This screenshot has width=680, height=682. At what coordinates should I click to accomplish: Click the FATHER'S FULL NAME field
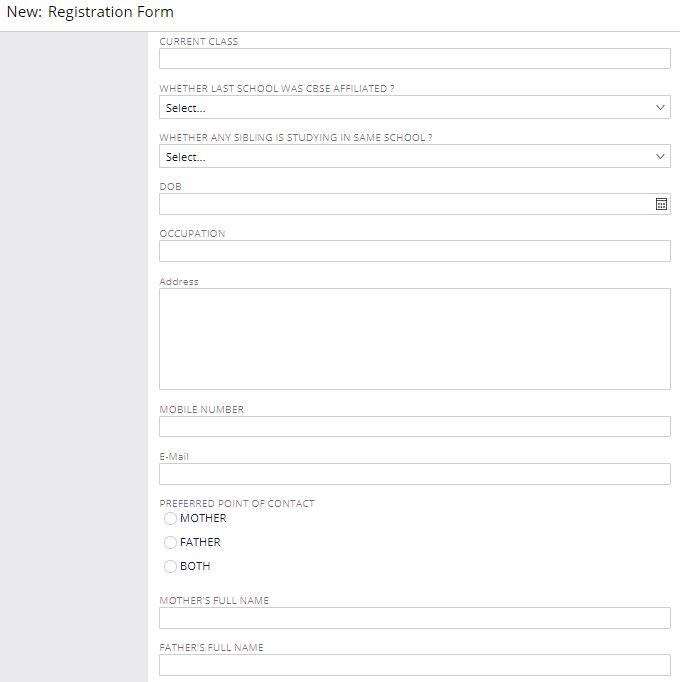(415, 665)
